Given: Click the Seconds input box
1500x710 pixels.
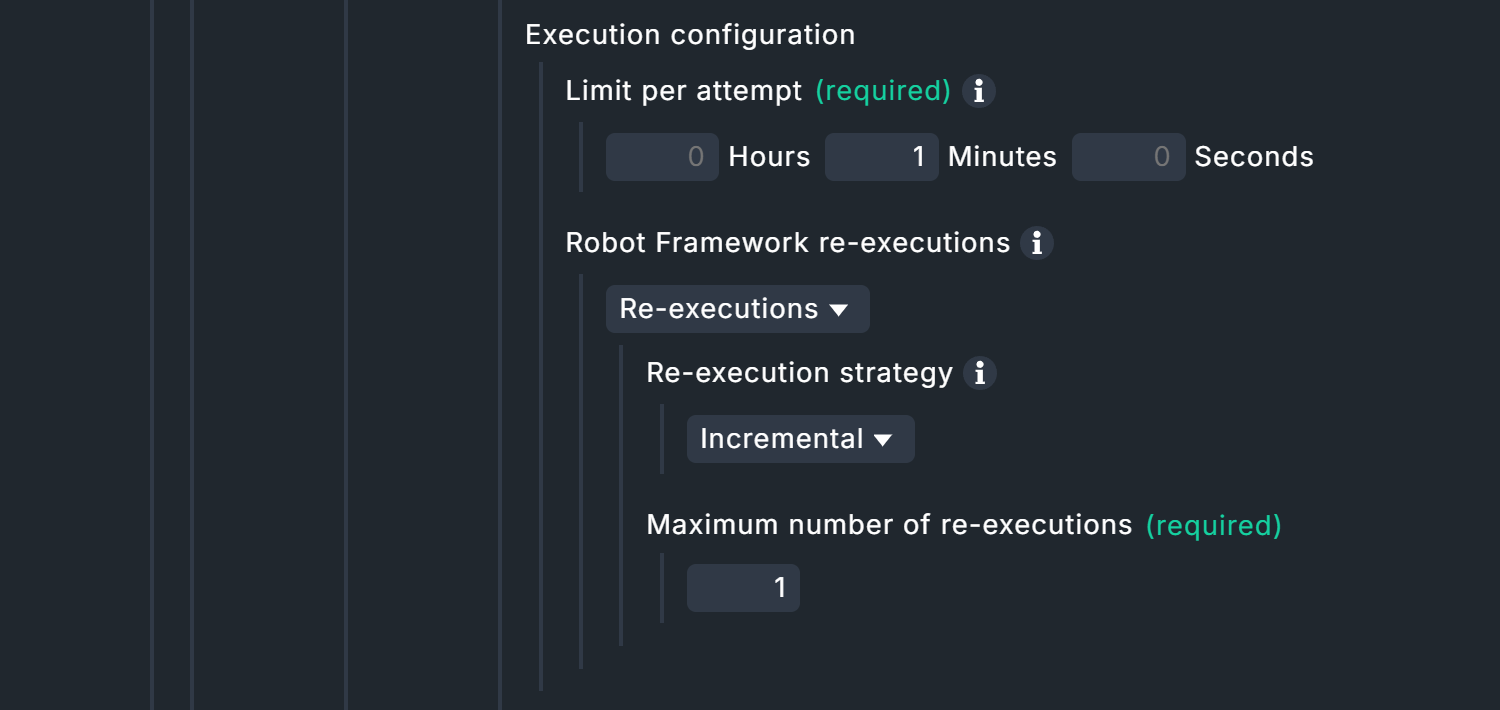Looking at the screenshot, I should point(1128,157).
